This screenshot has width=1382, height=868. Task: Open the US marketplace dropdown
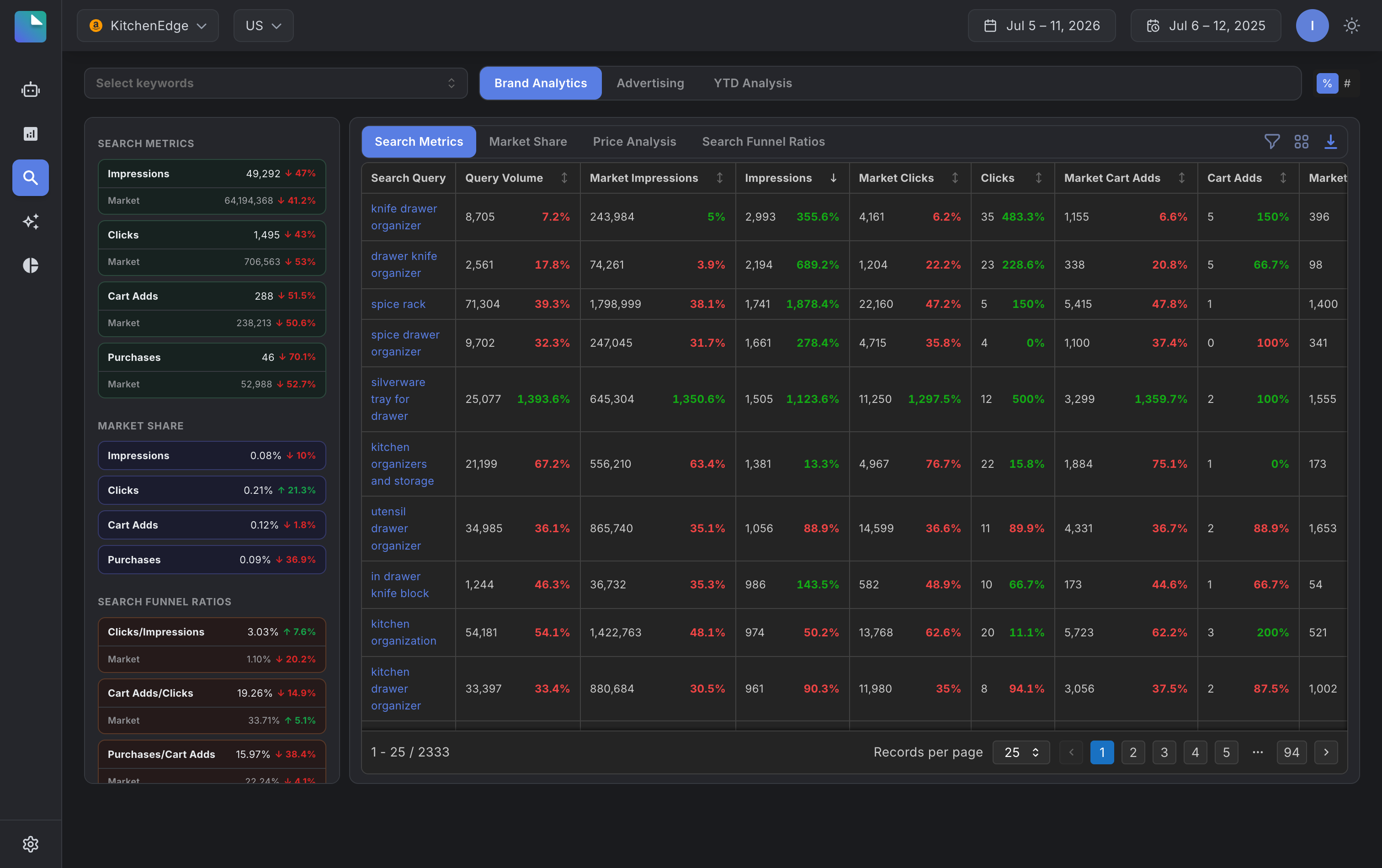tap(263, 26)
